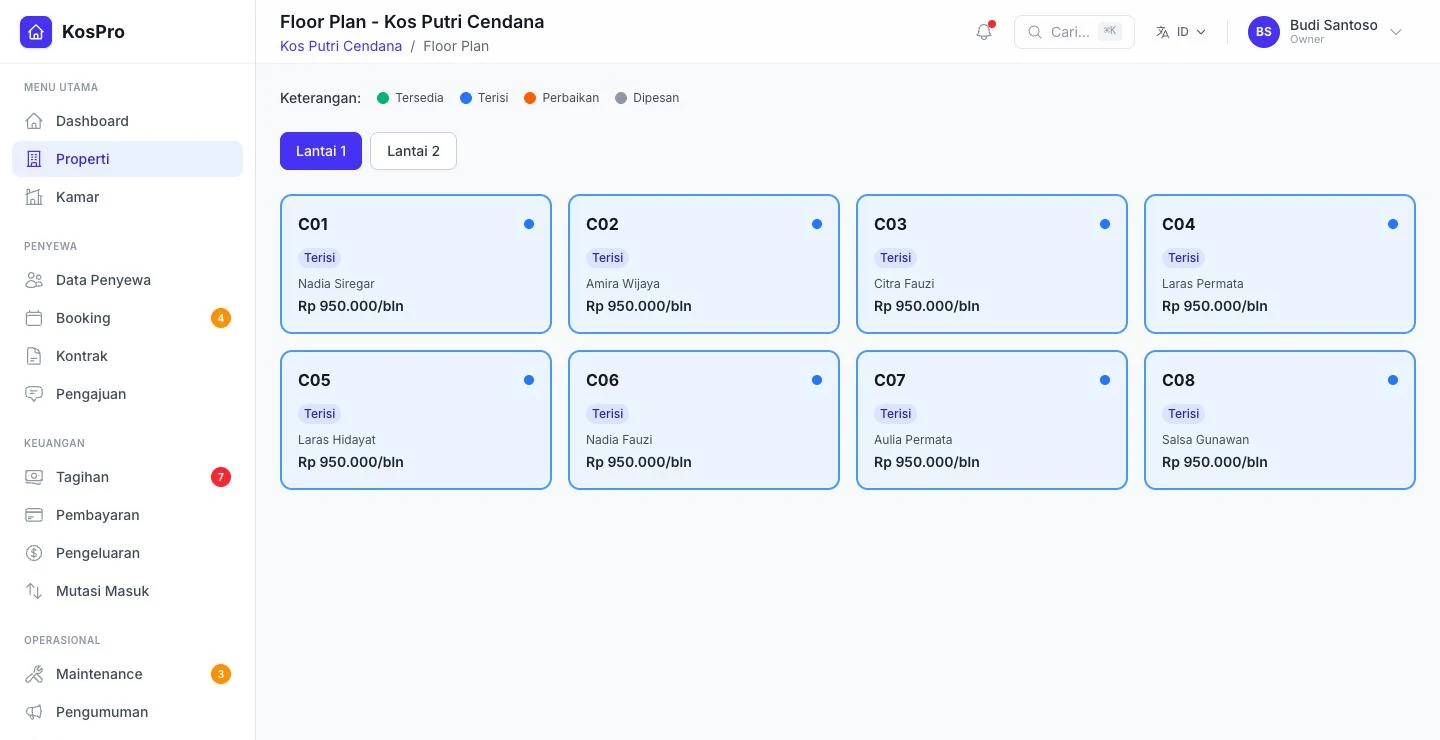1440x740 pixels.
Task: Go to the Pembayaran menu item
Action: coord(128,515)
